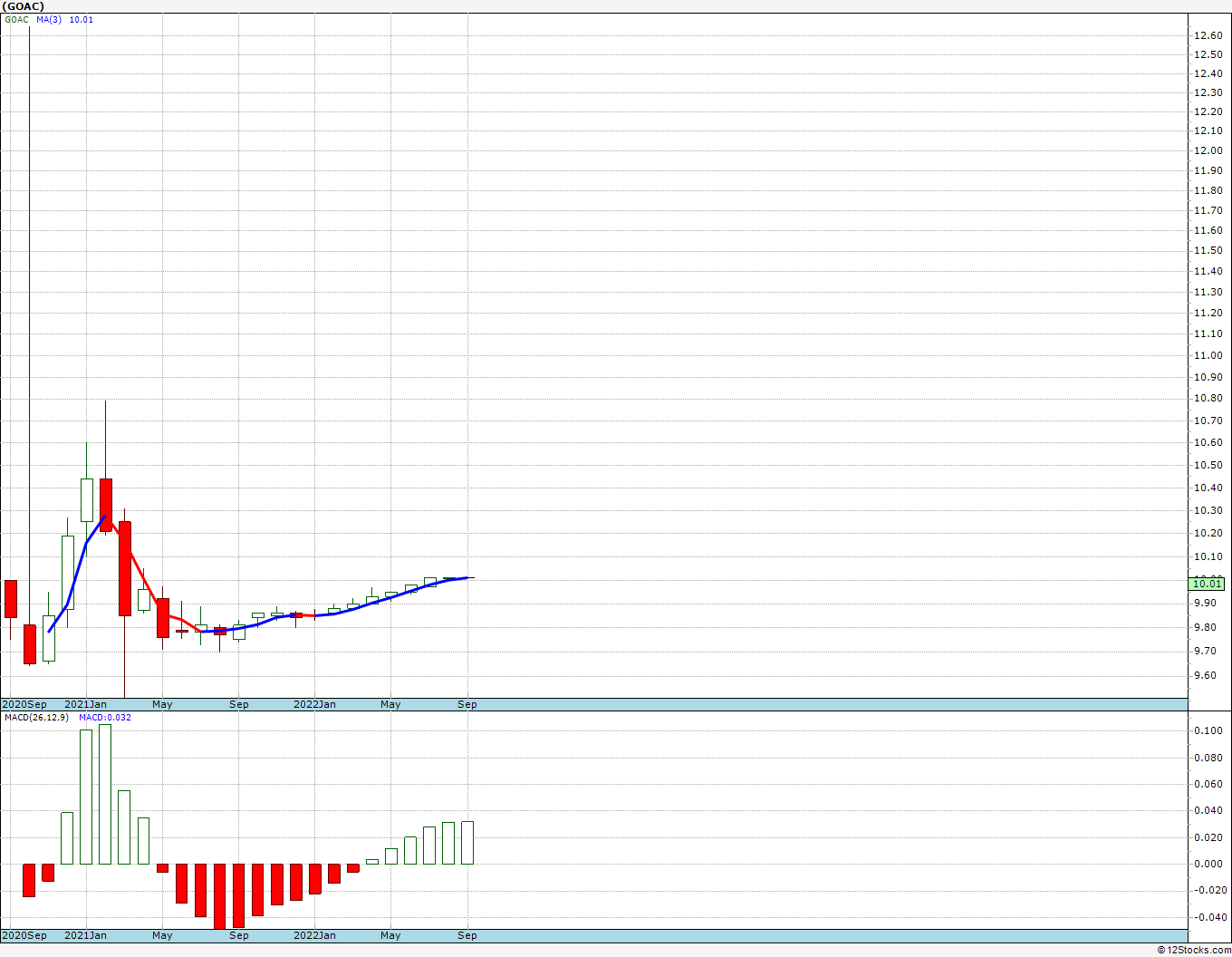The width and height of the screenshot is (1232, 957).
Task: Click the 12.00 price axis label
Action: [1208, 150]
